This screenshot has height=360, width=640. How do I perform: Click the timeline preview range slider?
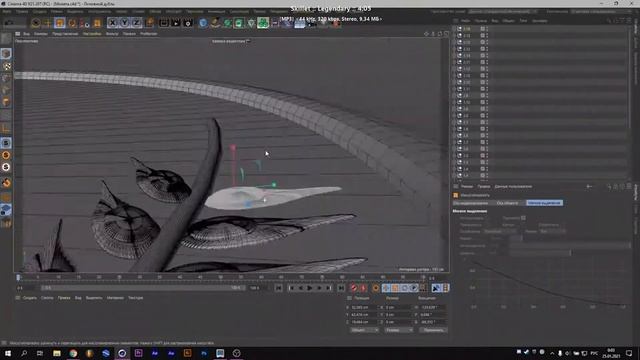pos(142,288)
